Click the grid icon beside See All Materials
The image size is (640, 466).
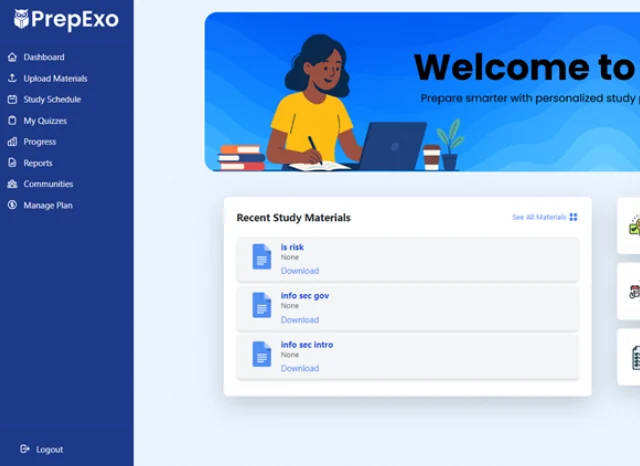[x=573, y=217]
